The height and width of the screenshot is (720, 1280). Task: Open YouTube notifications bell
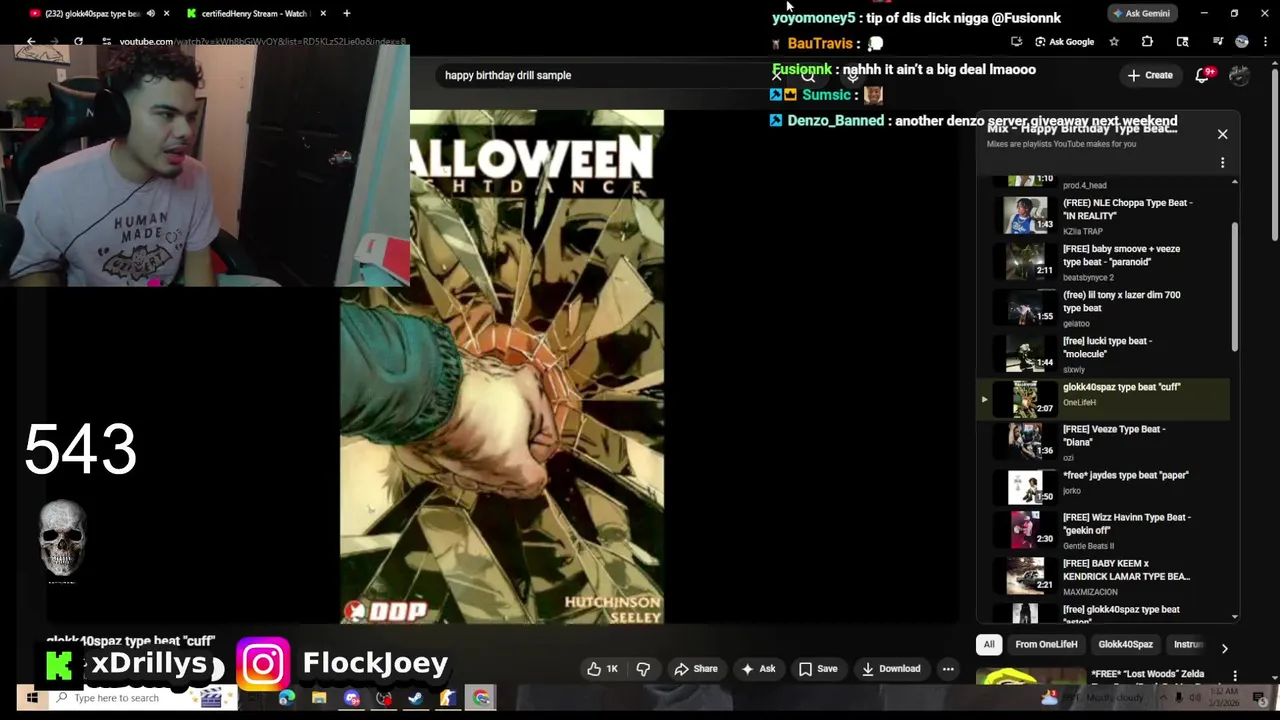(x=1203, y=75)
